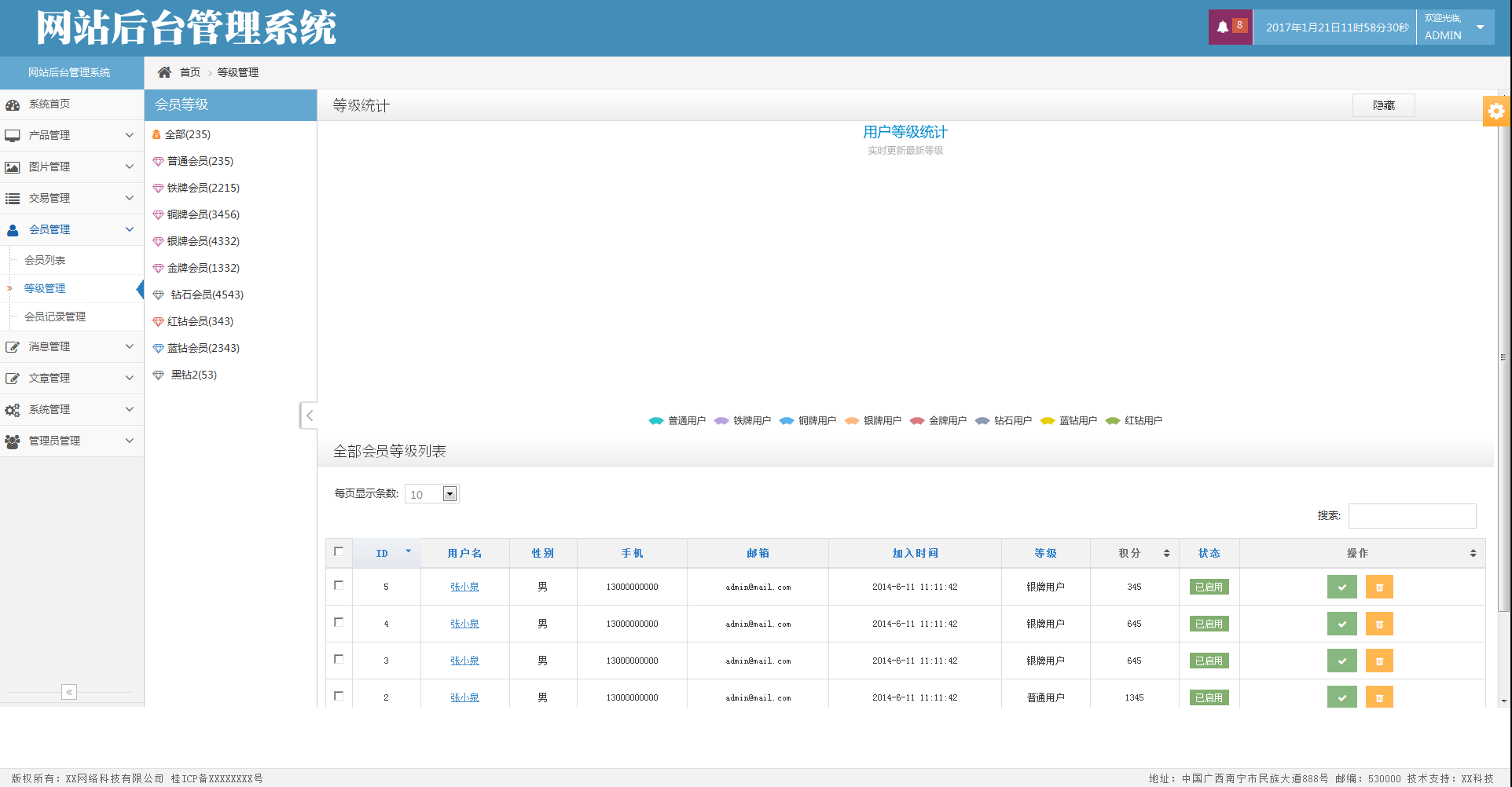The image size is (1512, 787).
Task: Open username link 张小泉 in ID 5 row
Action: tap(464, 587)
